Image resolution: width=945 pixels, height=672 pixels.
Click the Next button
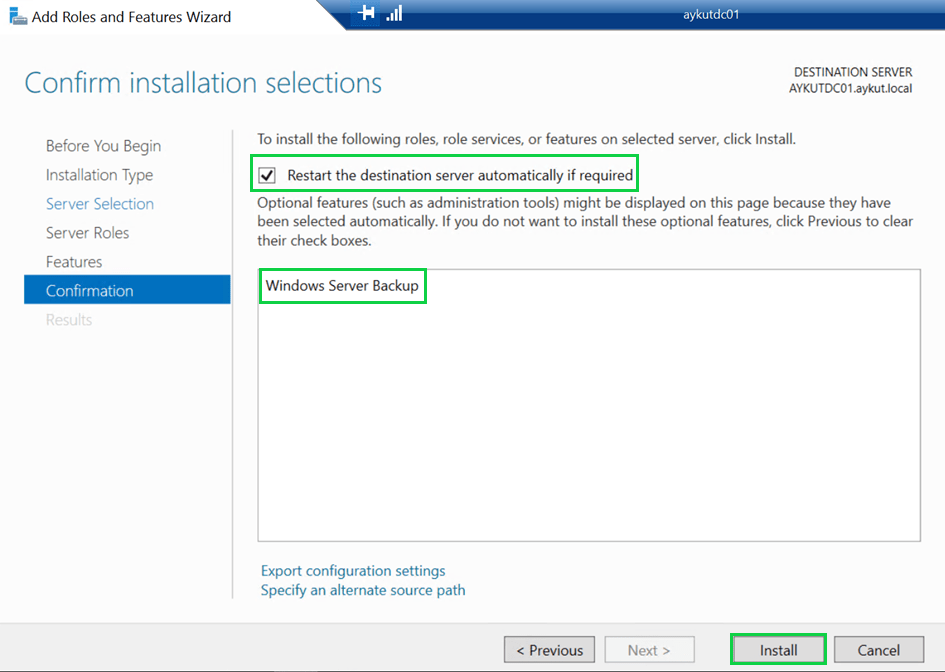tap(648, 650)
